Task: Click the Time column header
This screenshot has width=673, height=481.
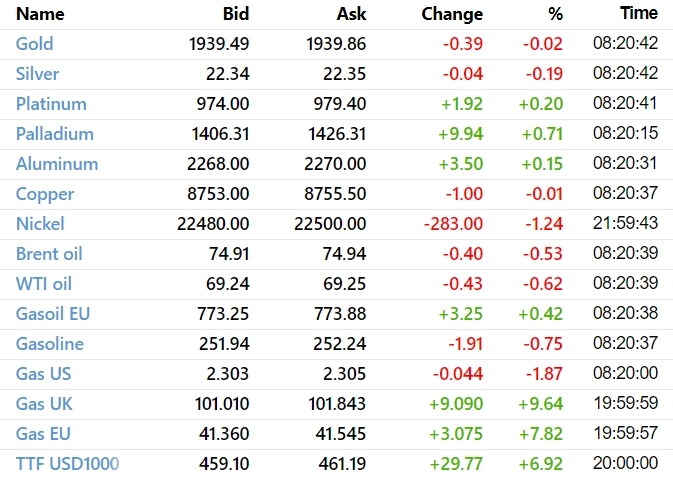Action: [638, 13]
